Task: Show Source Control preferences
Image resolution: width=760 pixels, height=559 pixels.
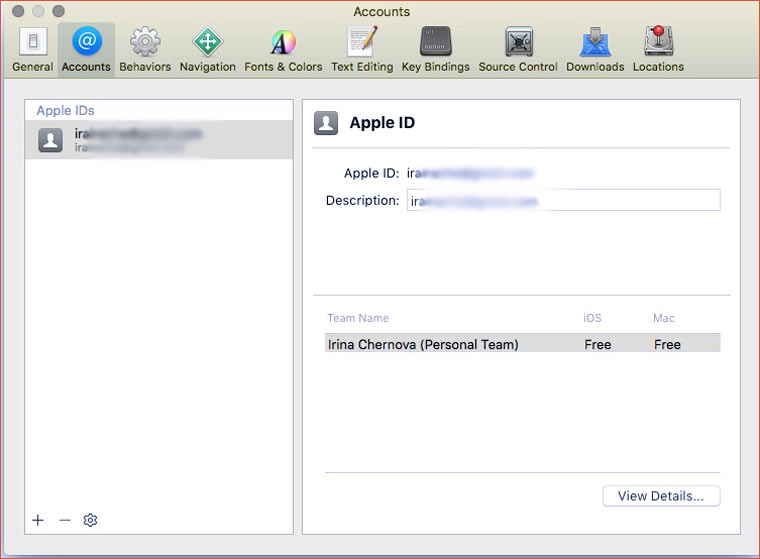Action: [518, 49]
